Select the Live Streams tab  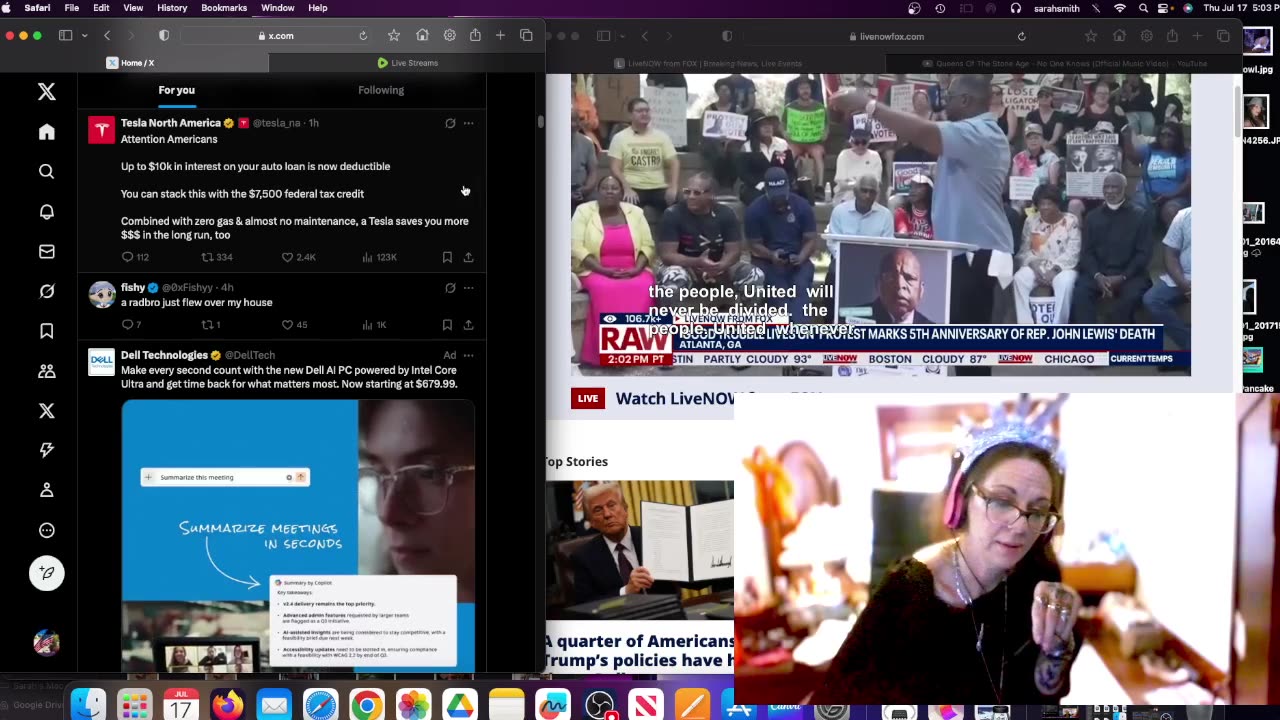pyautogui.click(x=407, y=63)
